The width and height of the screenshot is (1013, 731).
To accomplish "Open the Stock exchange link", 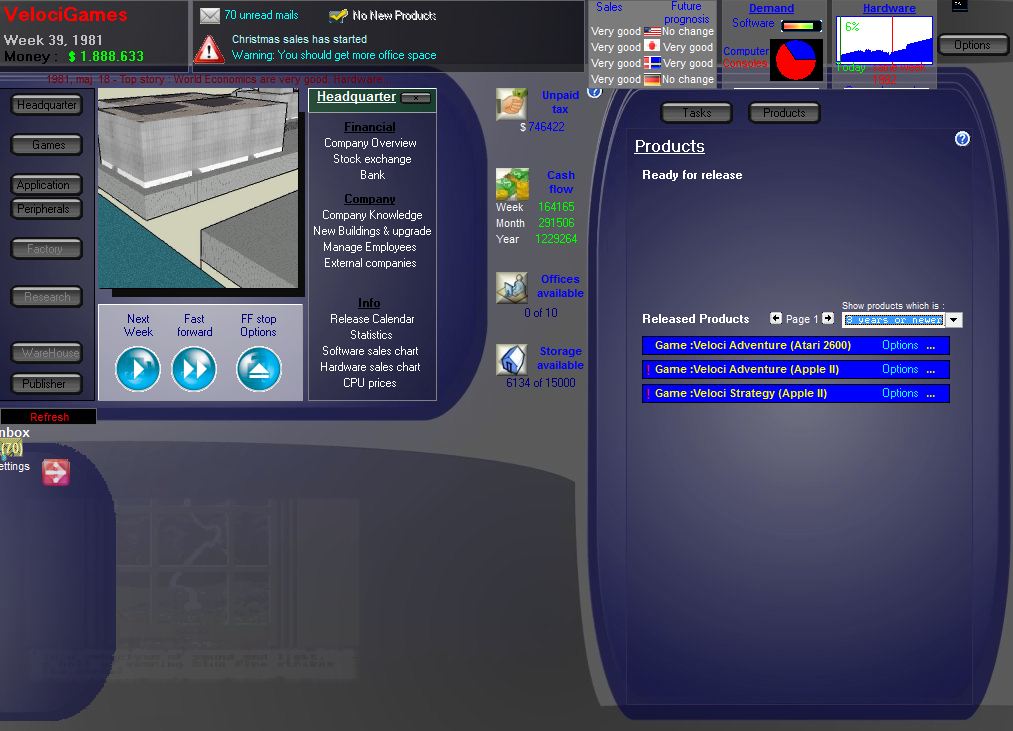I will click(x=372, y=159).
